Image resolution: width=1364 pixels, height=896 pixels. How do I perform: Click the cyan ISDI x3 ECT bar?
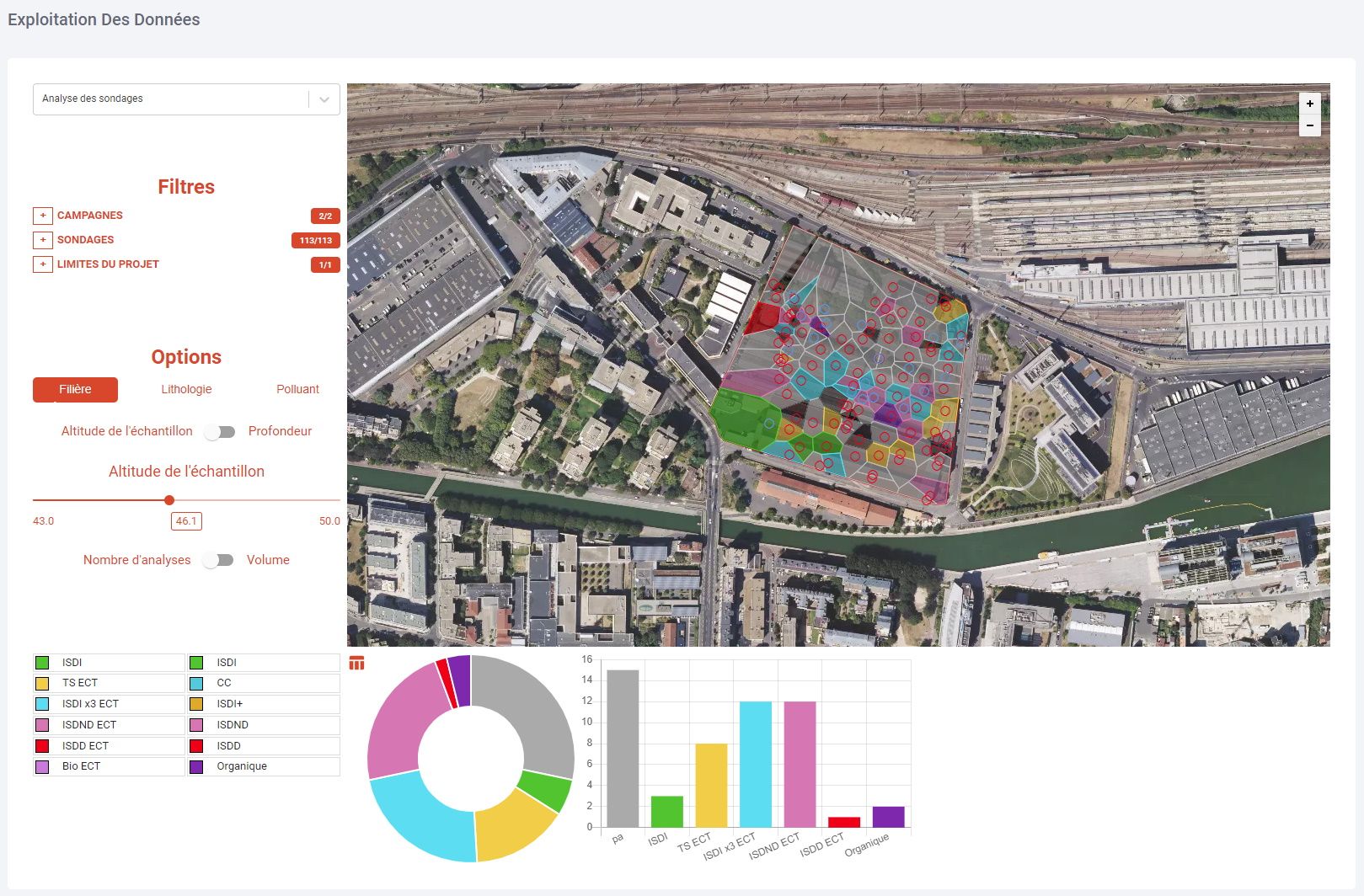tap(756, 765)
